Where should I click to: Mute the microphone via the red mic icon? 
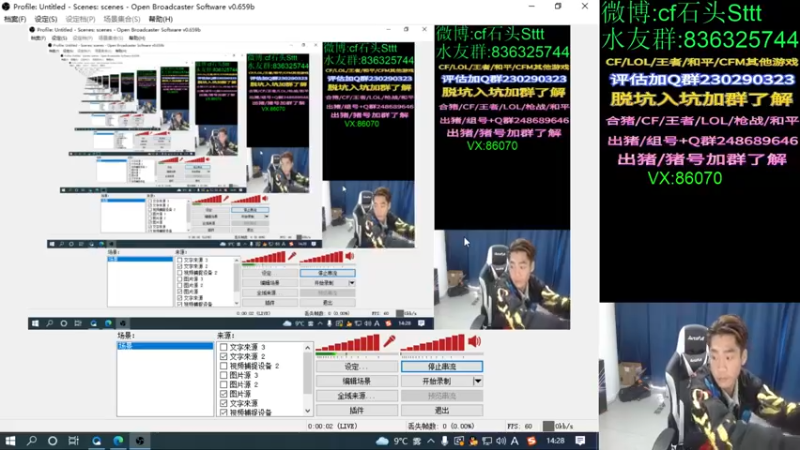(390, 341)
